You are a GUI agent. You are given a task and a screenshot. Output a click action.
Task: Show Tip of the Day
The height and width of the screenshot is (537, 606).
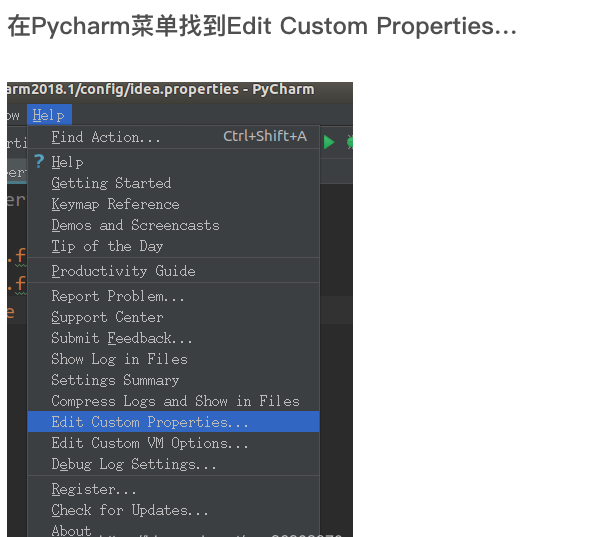pos(174,246)
